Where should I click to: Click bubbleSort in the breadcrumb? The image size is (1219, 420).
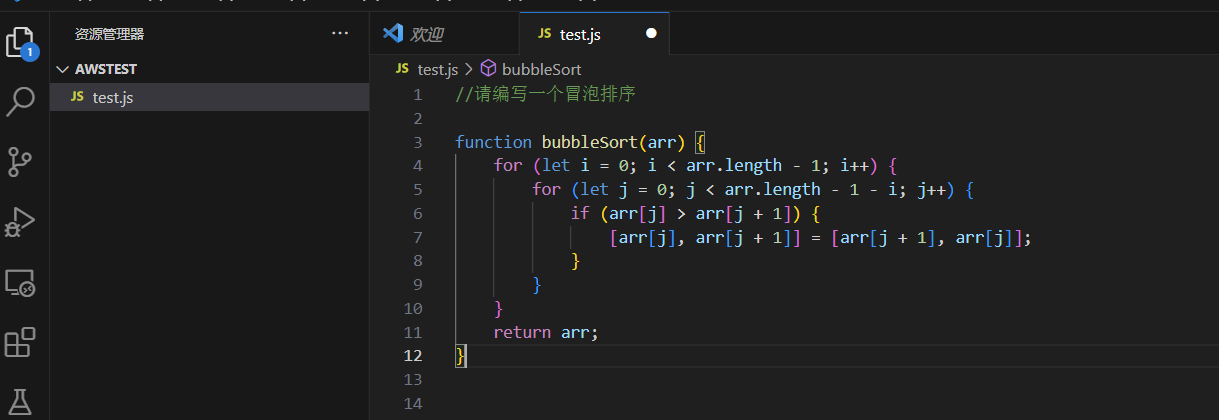(541, 69)
